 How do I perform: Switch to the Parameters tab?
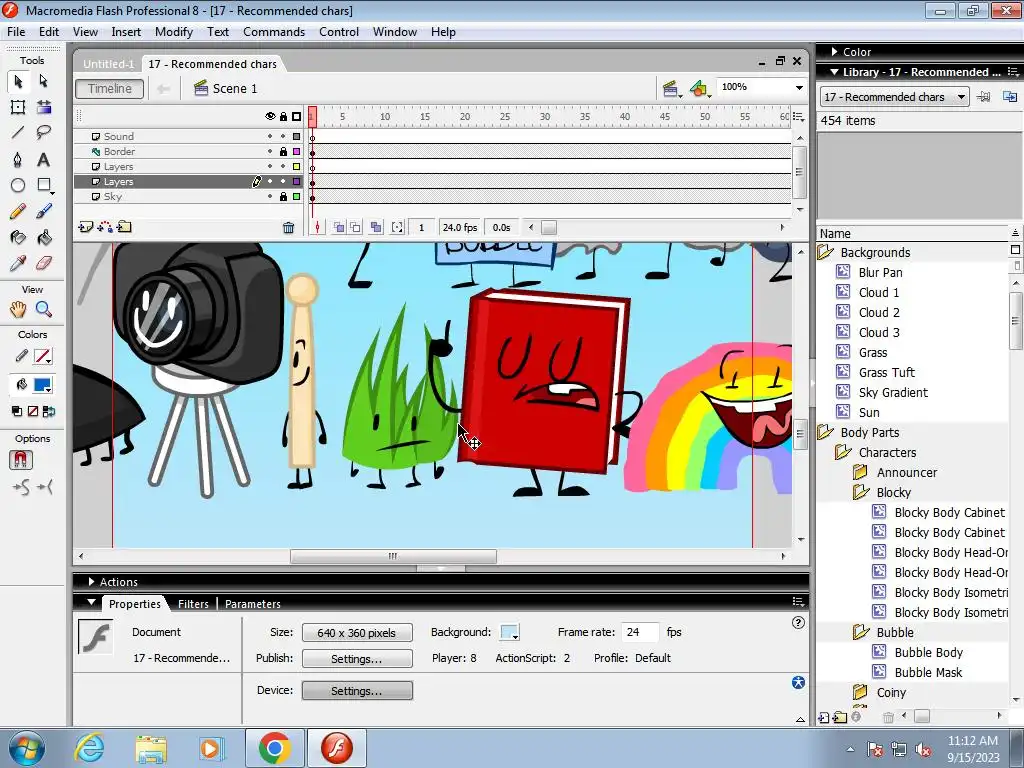click(x=253, y=604)
